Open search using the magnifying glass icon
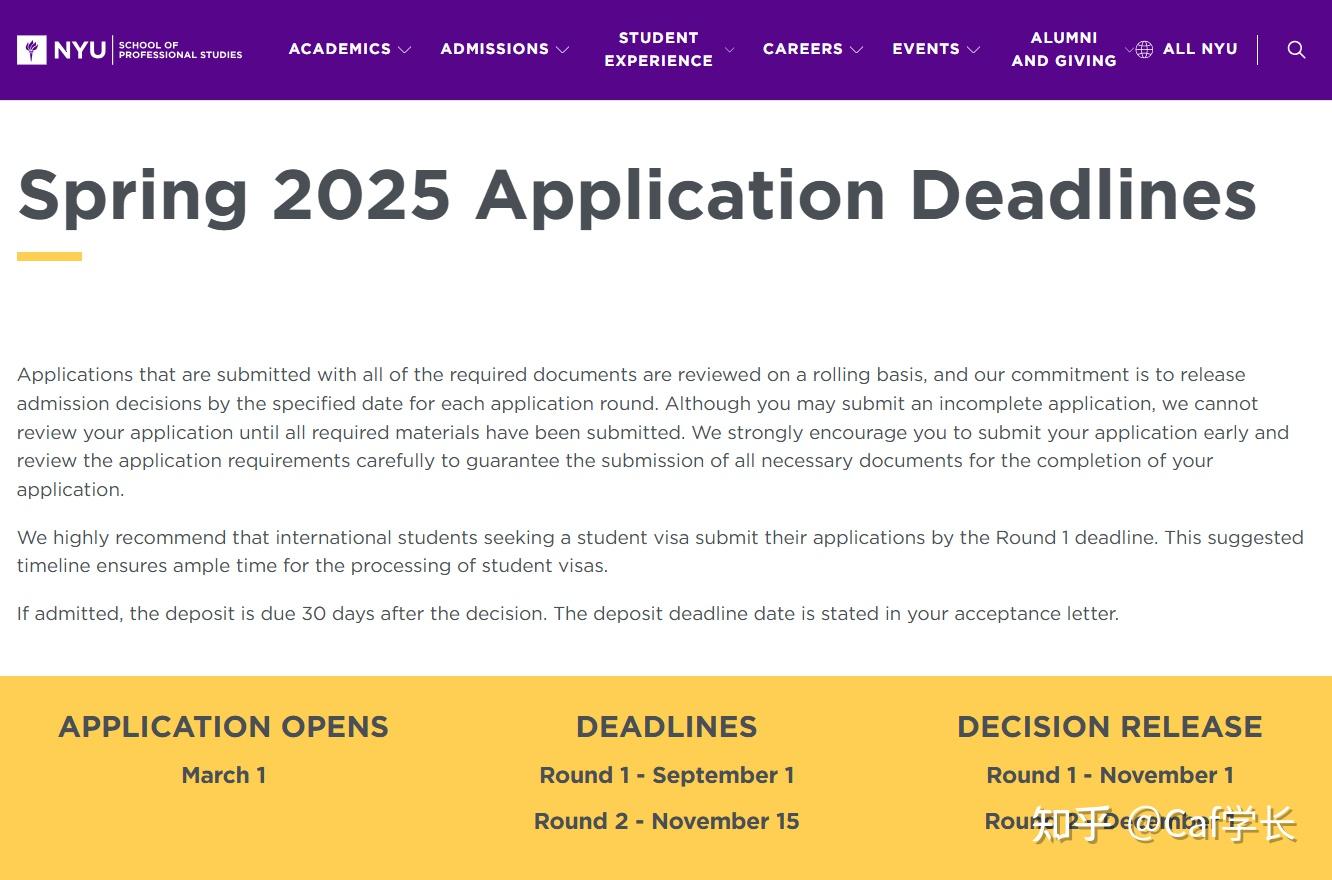This screenshot has height=880, width=1332. point(1297,49)
